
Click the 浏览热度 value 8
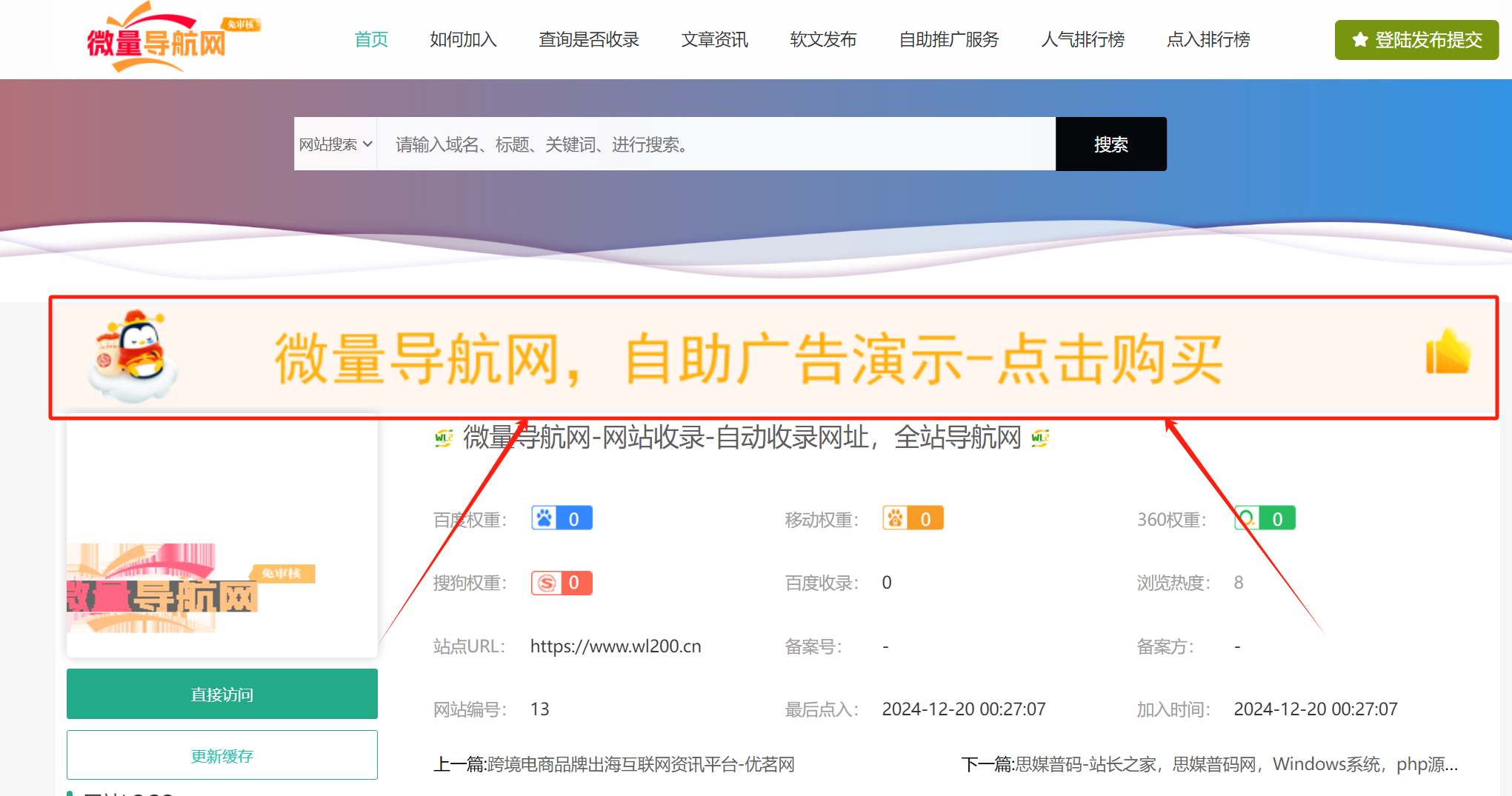coord(1239,583)
